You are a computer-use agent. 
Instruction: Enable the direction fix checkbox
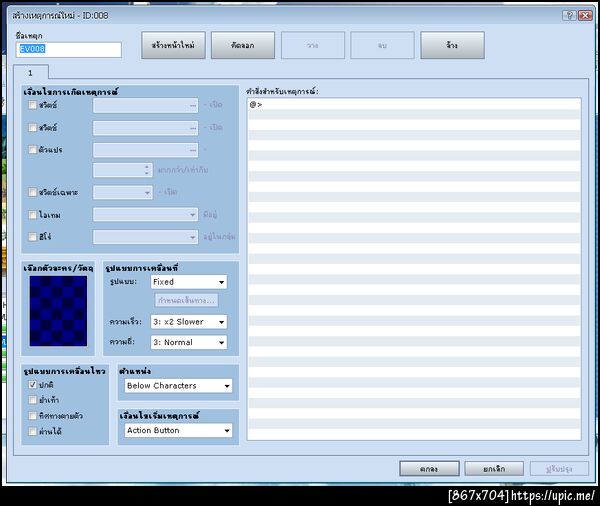(33, 416)
